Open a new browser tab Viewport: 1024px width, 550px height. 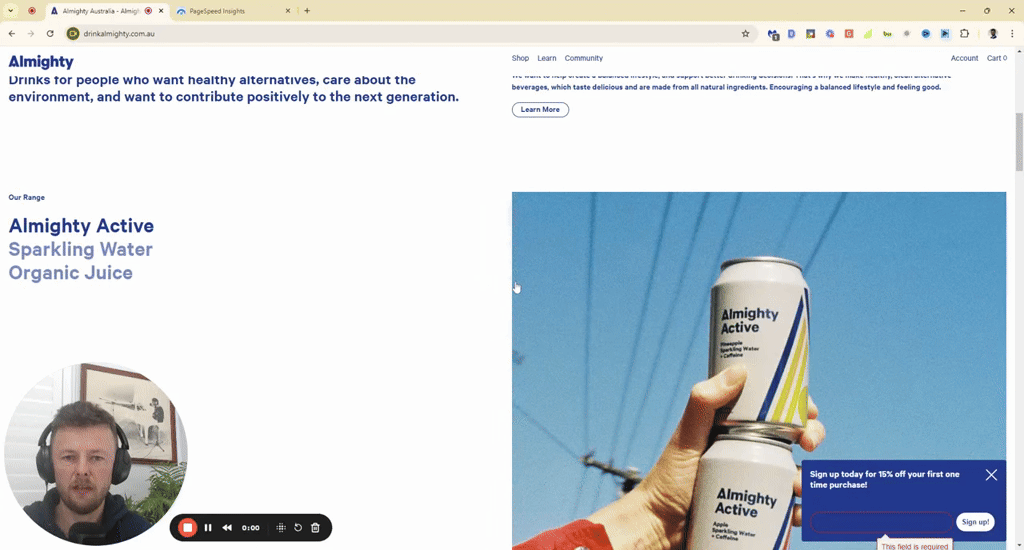tap(307, 10)
